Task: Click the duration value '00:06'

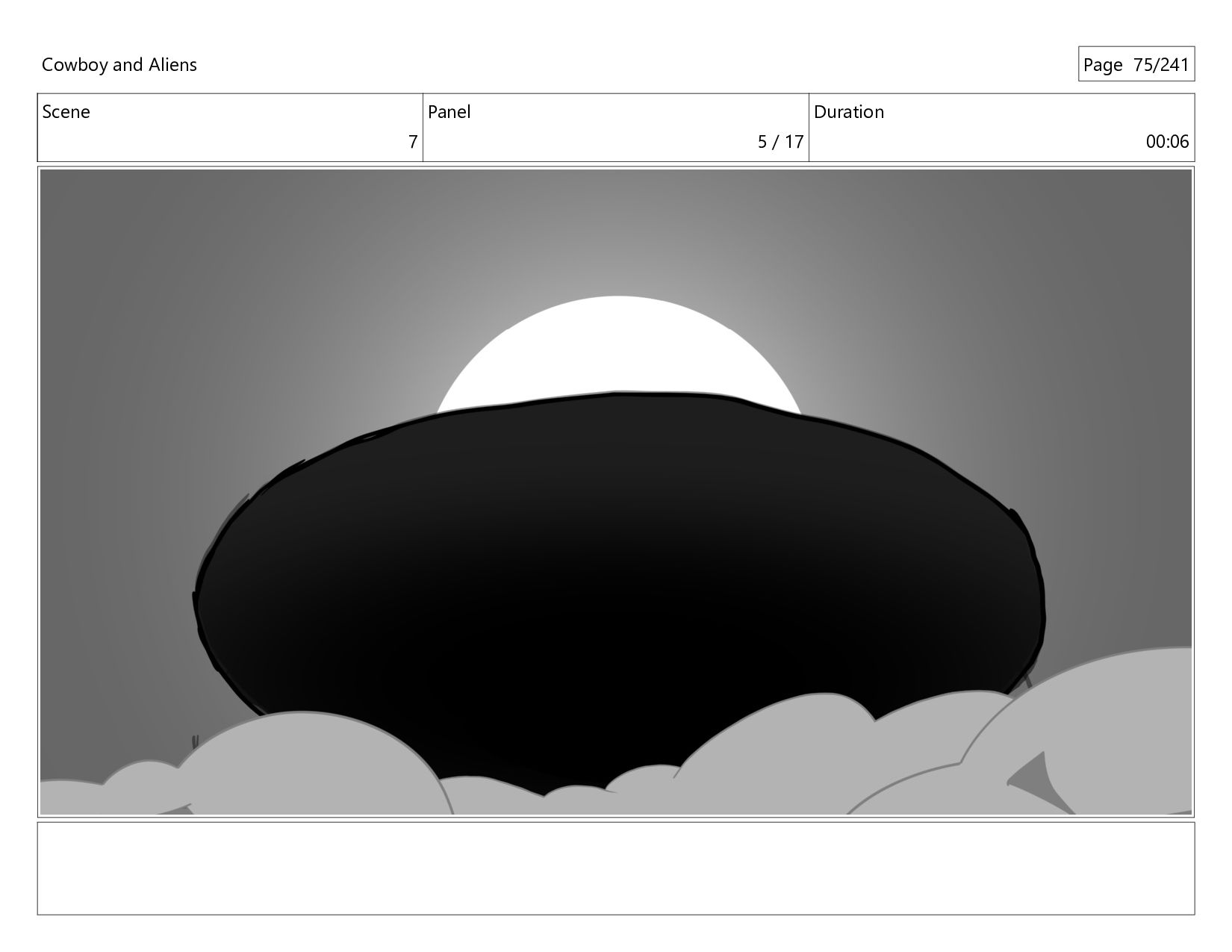Action: click(1167, 142)
